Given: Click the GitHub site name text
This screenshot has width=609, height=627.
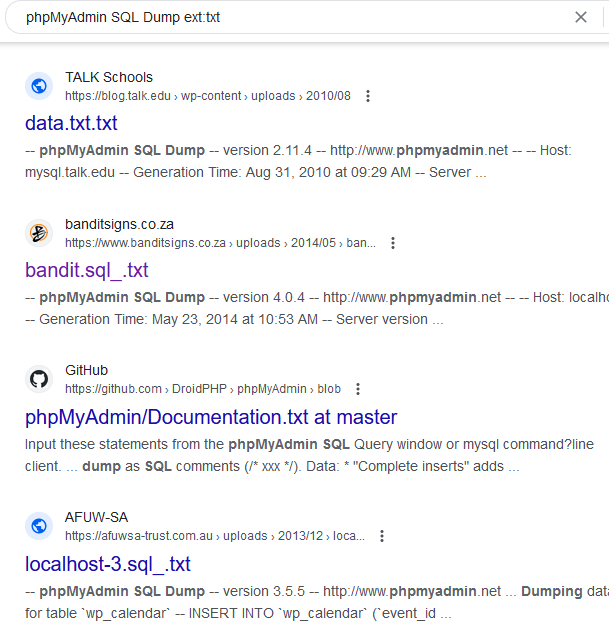Looking at the screenshot, I should pyautogui.click(x=86, y=370).
